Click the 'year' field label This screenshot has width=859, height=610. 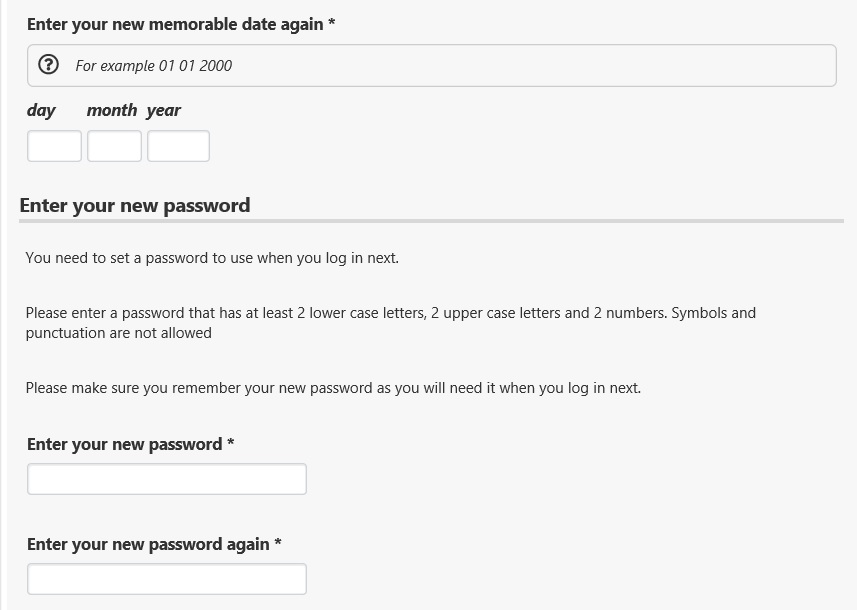163,111
